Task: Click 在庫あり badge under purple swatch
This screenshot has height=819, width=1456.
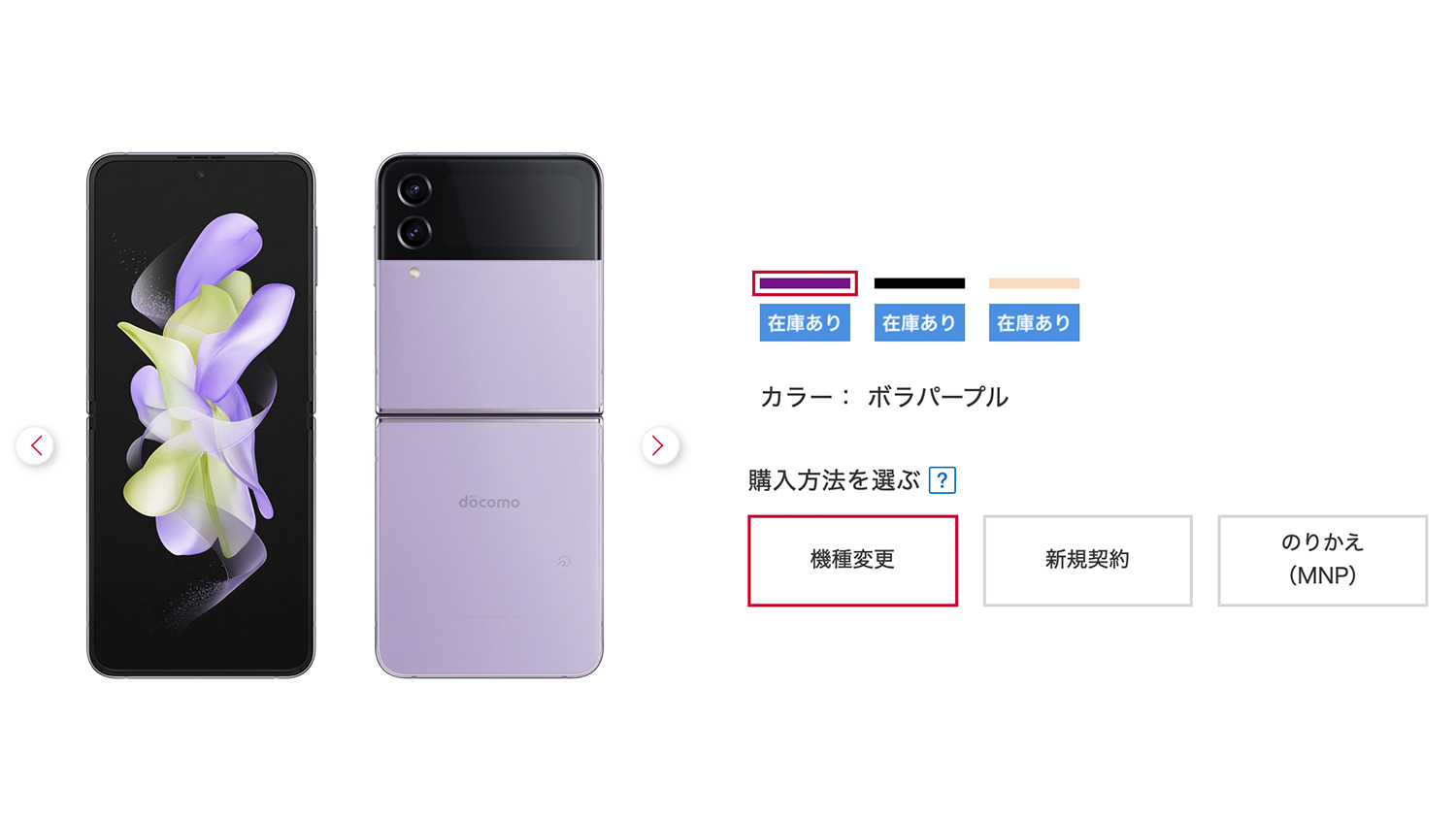Action: [805, 323]
